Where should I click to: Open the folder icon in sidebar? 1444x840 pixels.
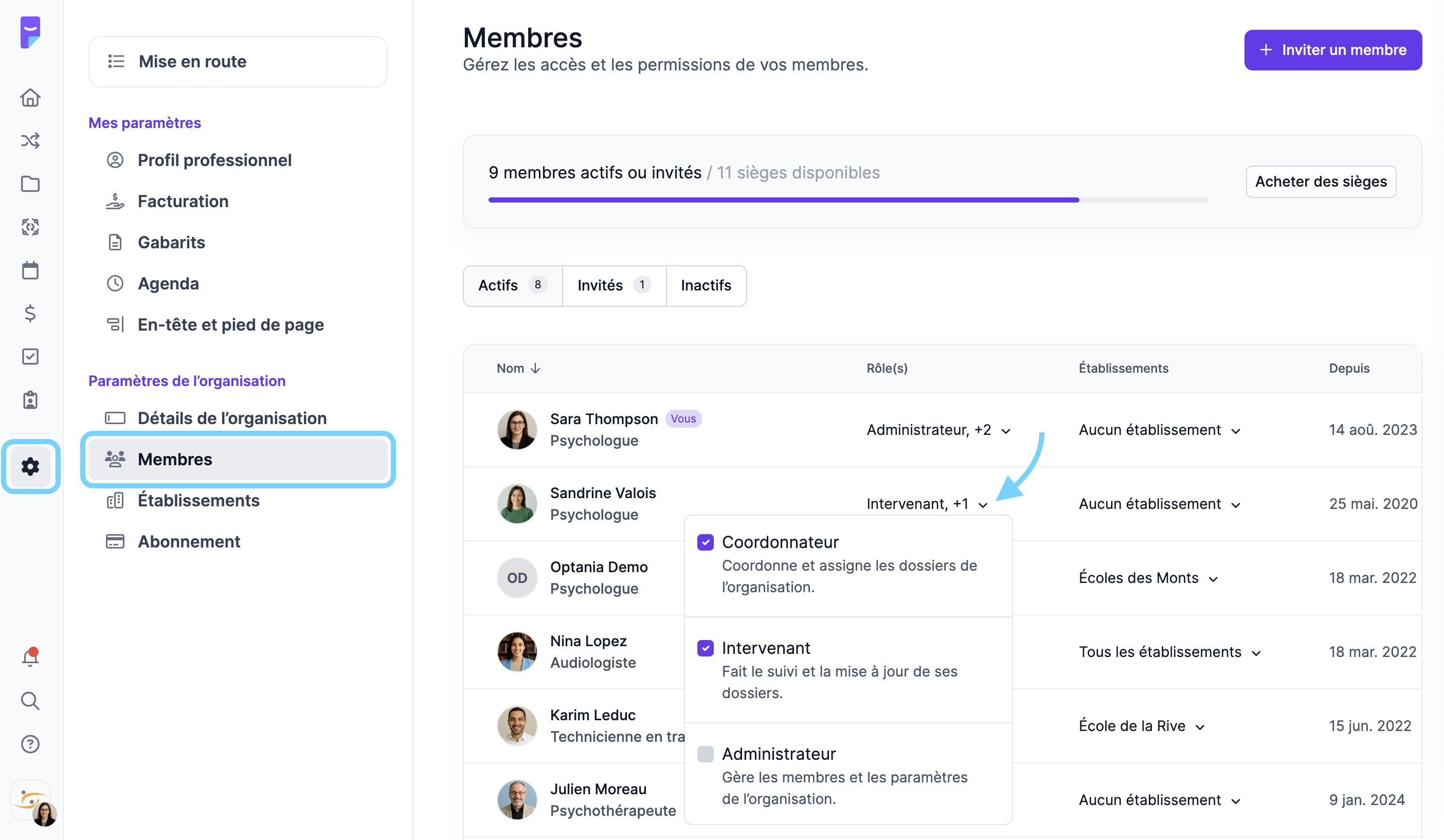click(30, 184)
